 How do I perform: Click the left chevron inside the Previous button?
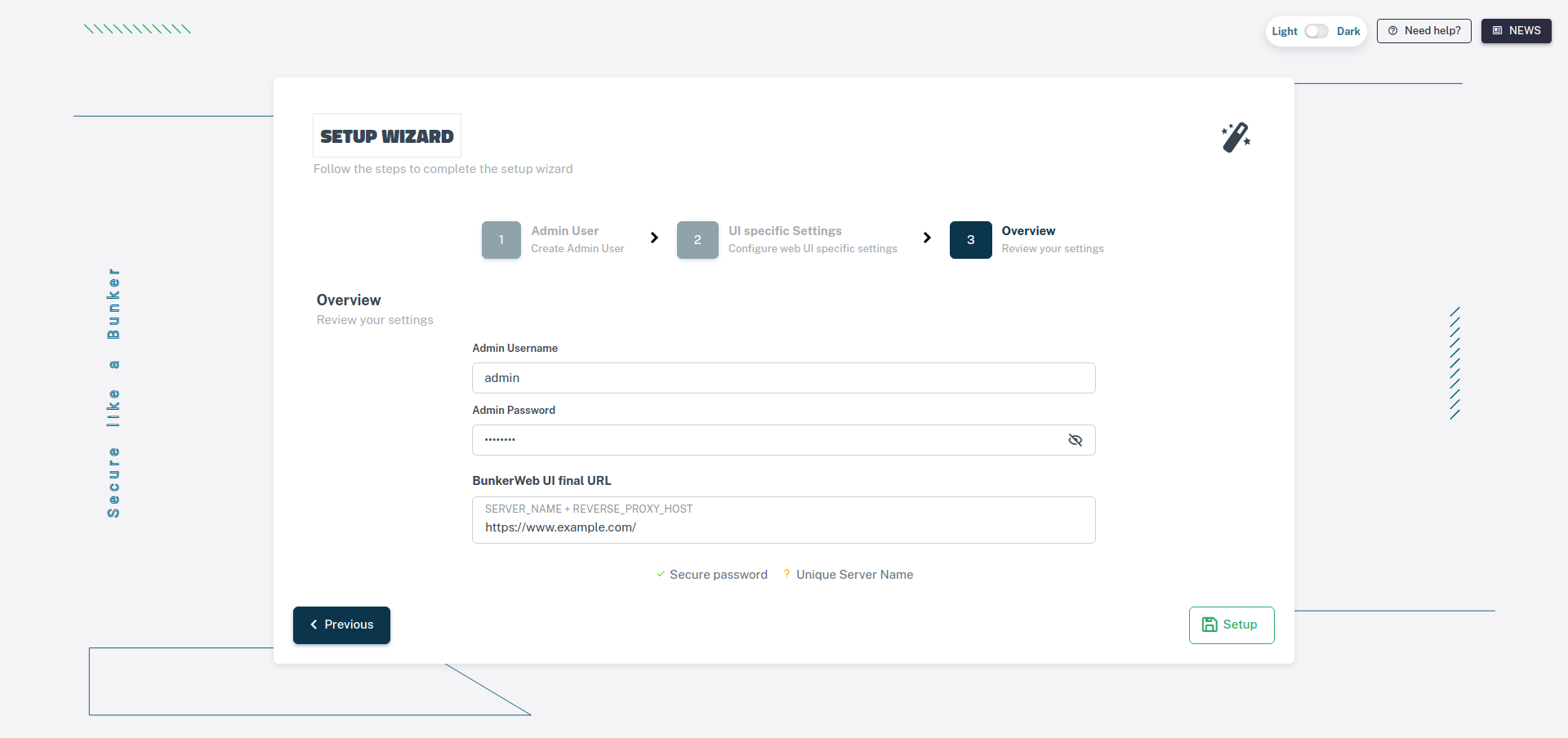314,625
